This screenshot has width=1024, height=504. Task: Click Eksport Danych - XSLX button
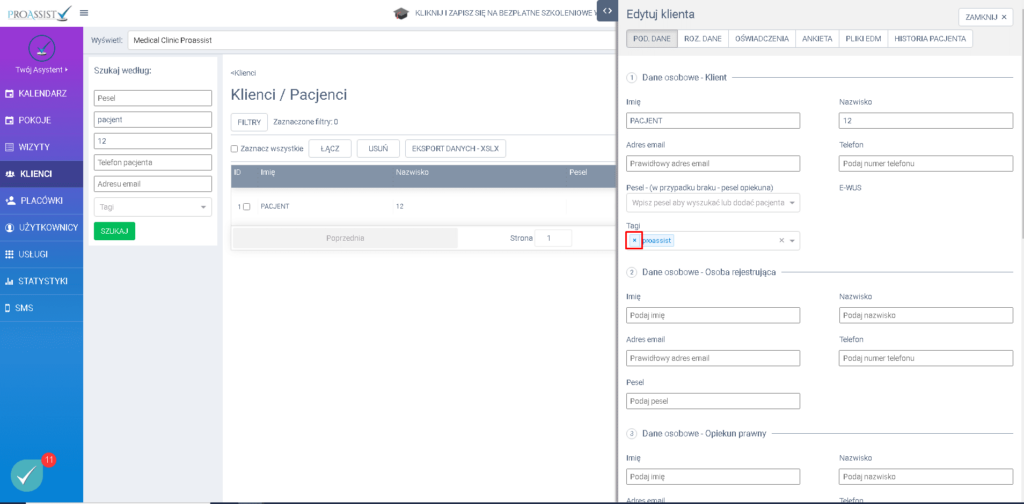click(x=455, y=149)
